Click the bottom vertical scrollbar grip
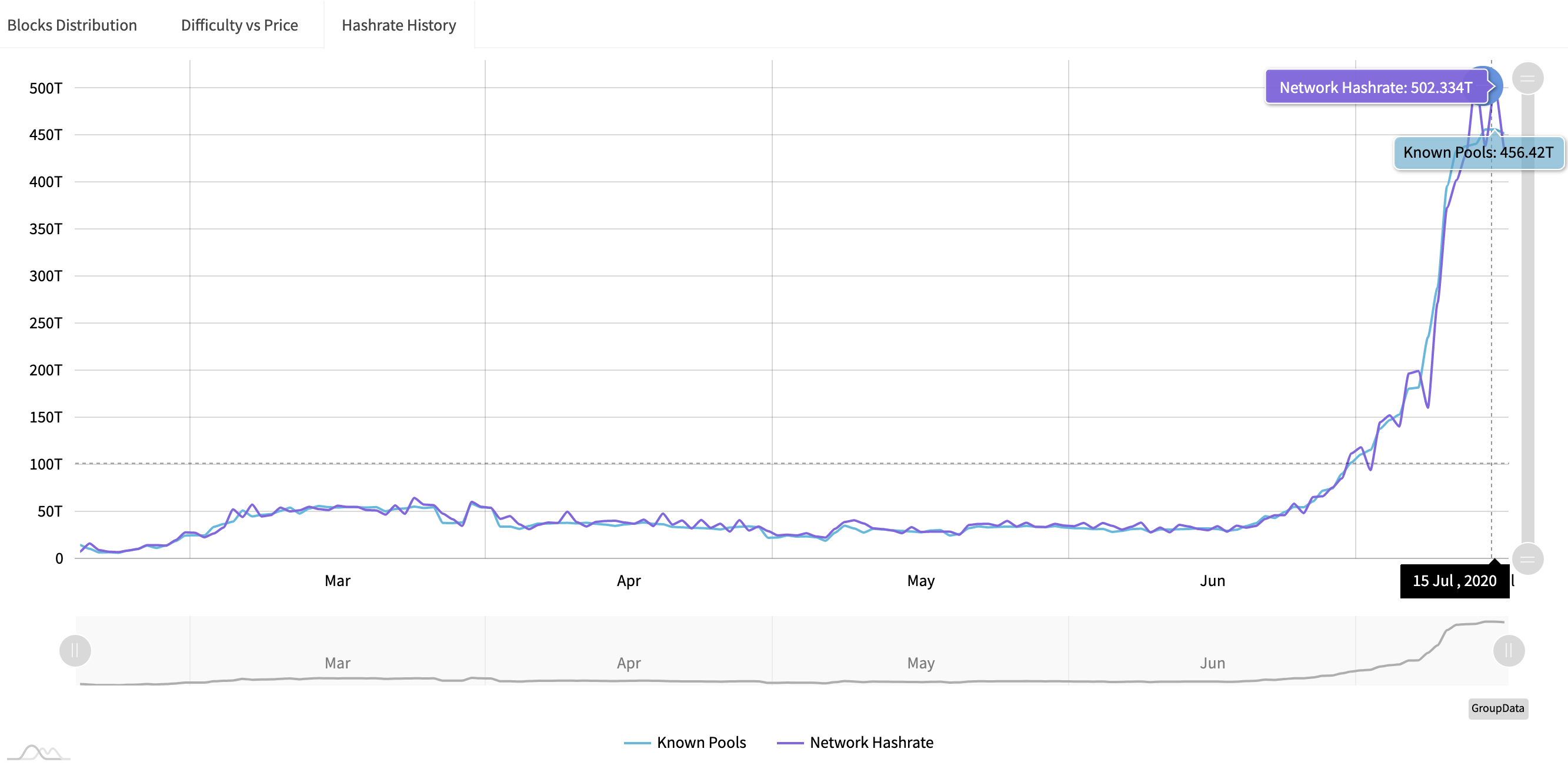 coord(1527,558)
